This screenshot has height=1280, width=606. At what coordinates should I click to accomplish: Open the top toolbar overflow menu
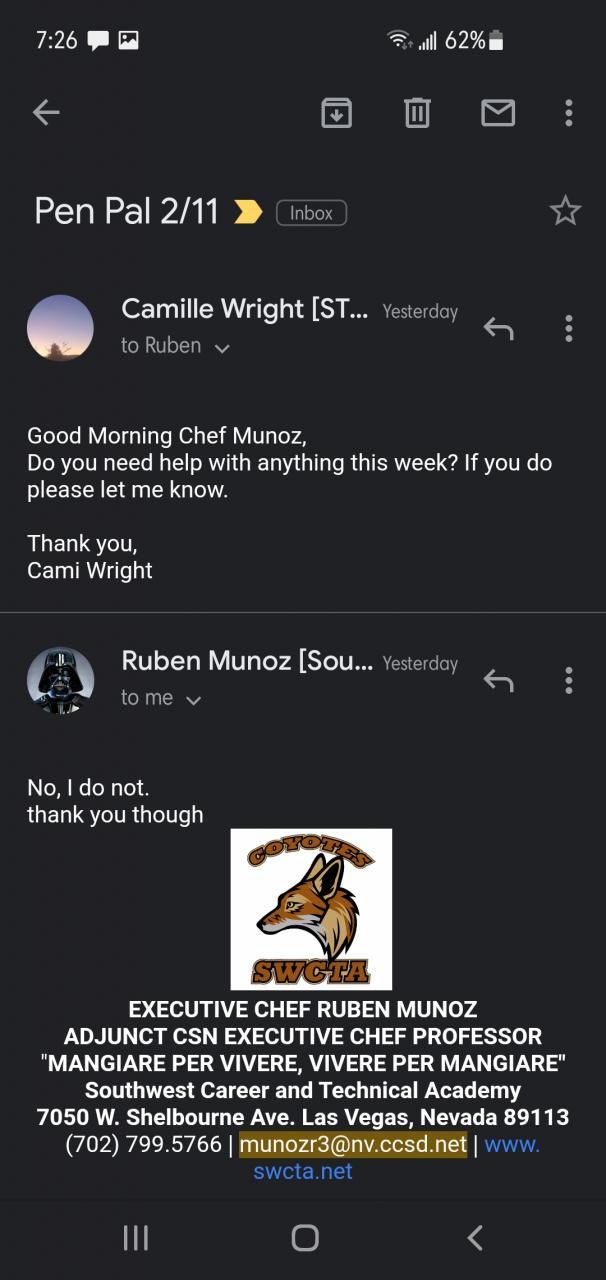pyautogui.click(x=568, y=113)
